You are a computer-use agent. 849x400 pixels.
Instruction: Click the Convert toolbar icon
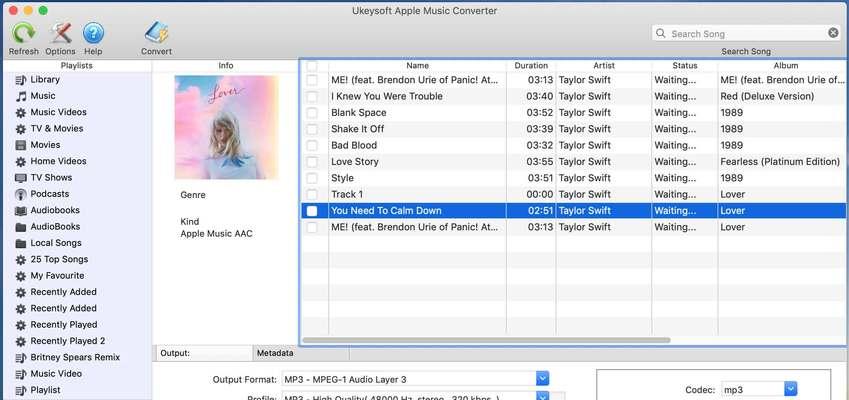(x=156, y=34)
